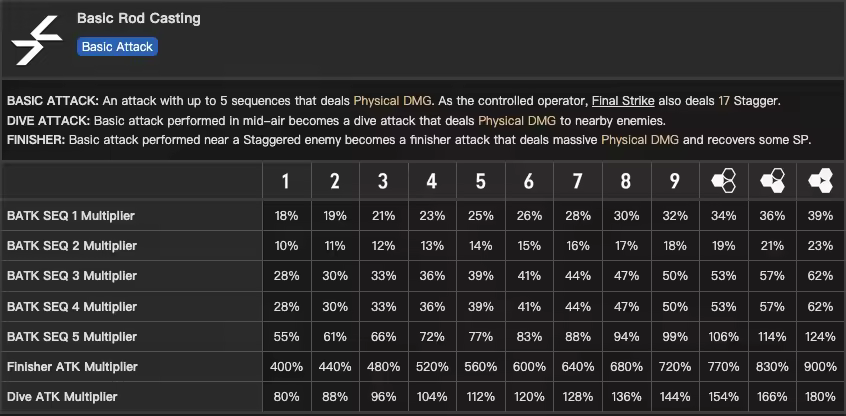
Task: Select the first mastery hexagon icon above 34%
Action: point(724,181)
